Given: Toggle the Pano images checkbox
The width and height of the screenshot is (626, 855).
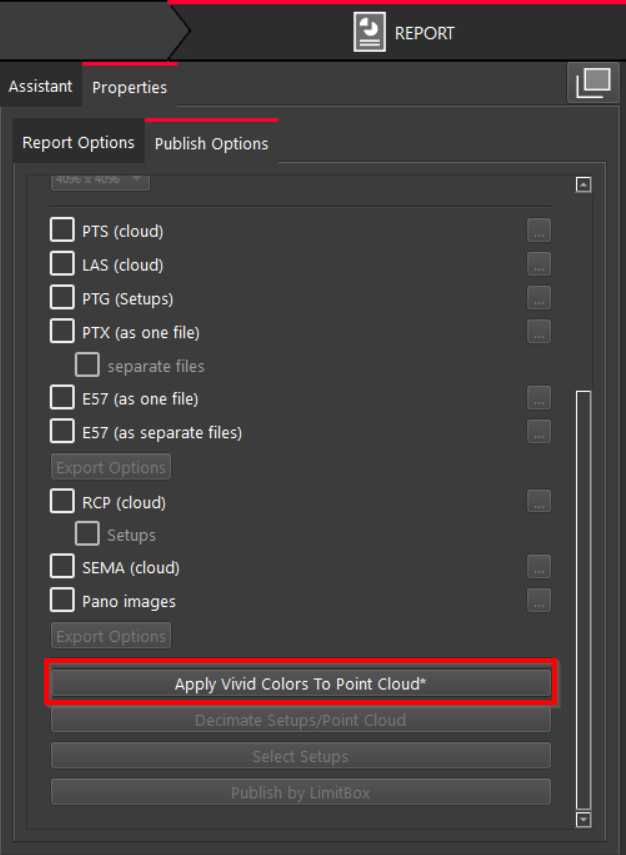Looking at the screenshot, I should pos(63,601).
